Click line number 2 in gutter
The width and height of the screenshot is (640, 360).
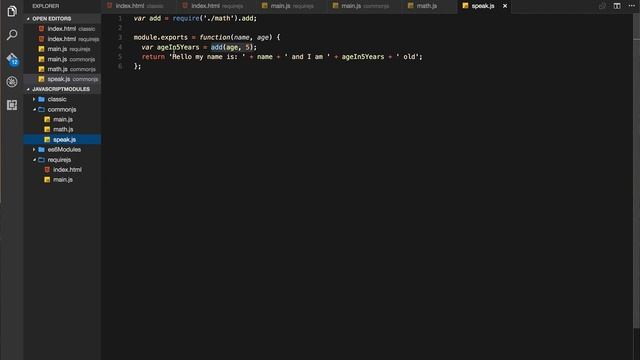[x=120, y=28]
